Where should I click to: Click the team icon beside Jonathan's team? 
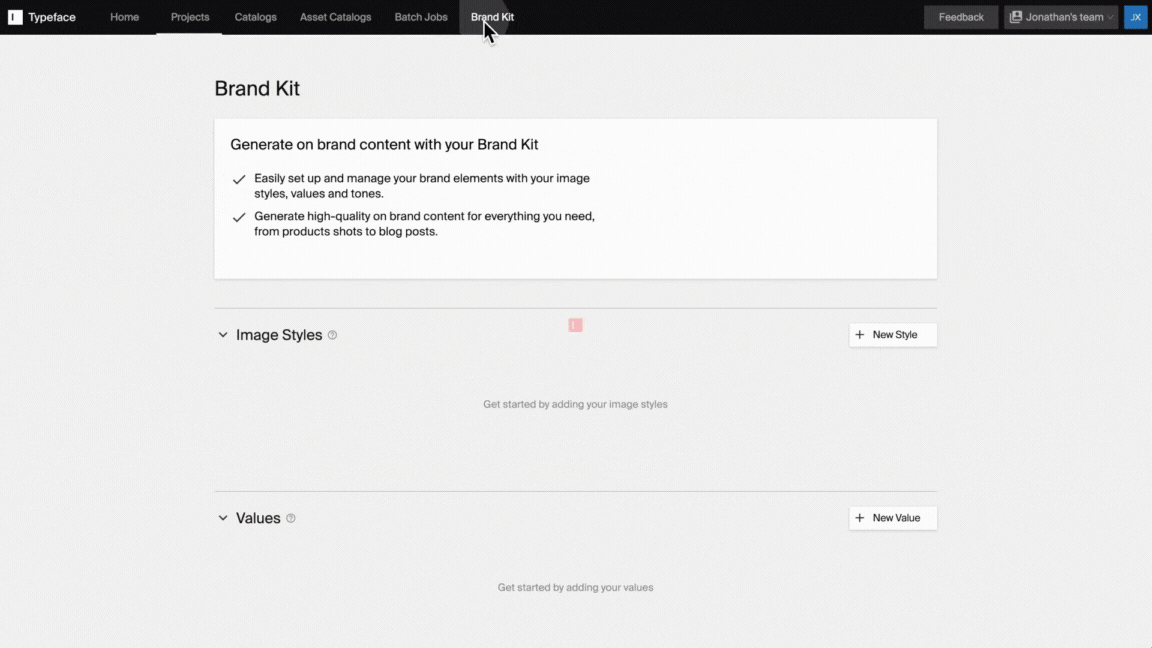1015,16
